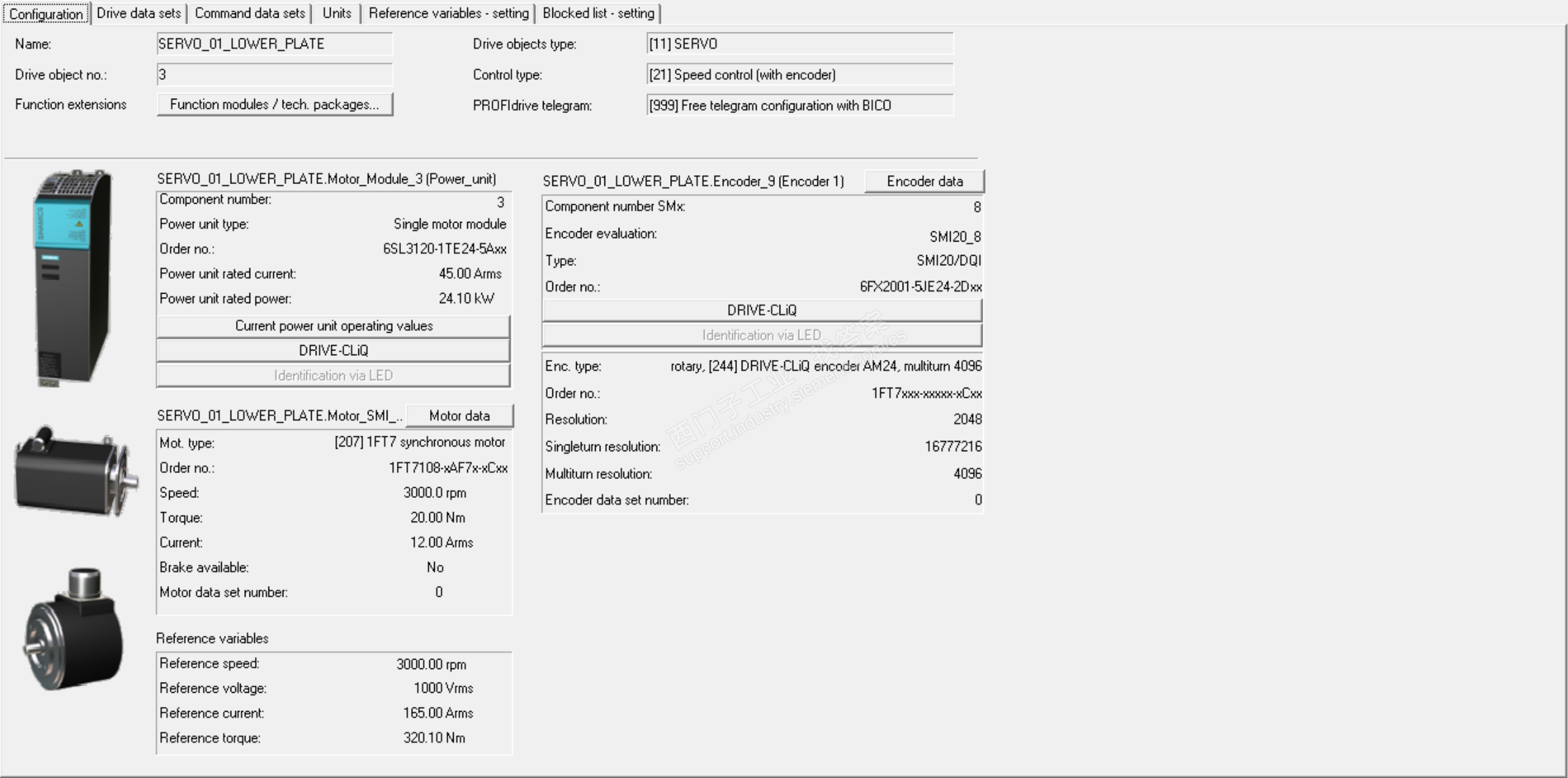Viewport: 1568px width, 778px height.
Task: Click the Drive object no. field
Action: pyautogui.click(x=274, y=74)
